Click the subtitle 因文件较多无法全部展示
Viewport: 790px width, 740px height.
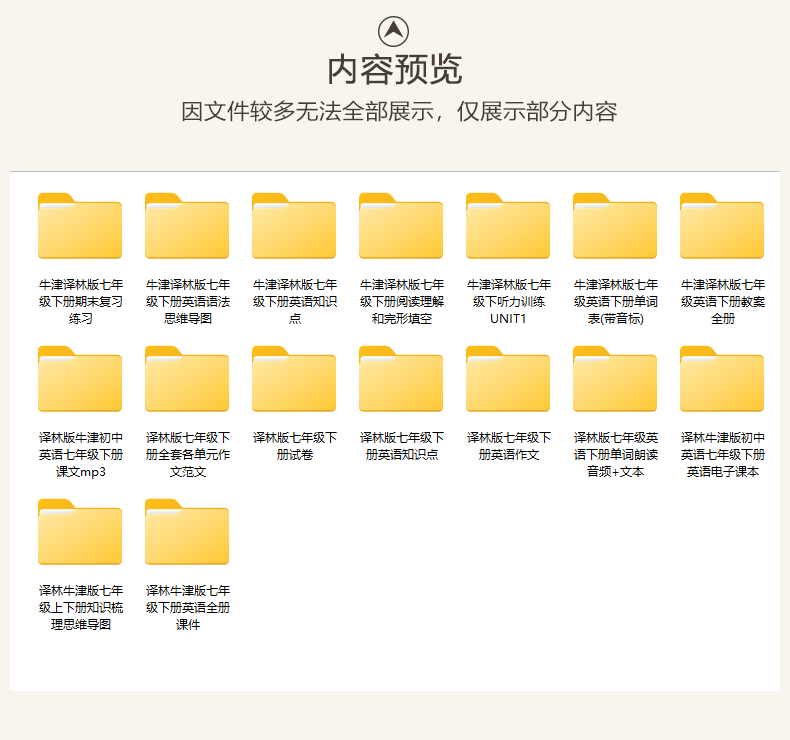[x=308, y=111]
